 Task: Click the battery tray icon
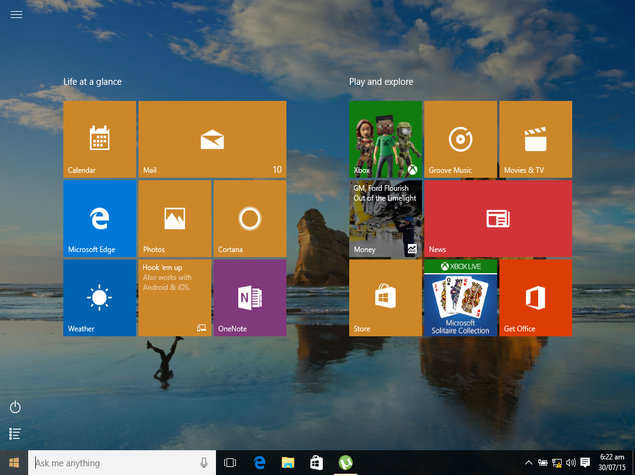(543, 462)
